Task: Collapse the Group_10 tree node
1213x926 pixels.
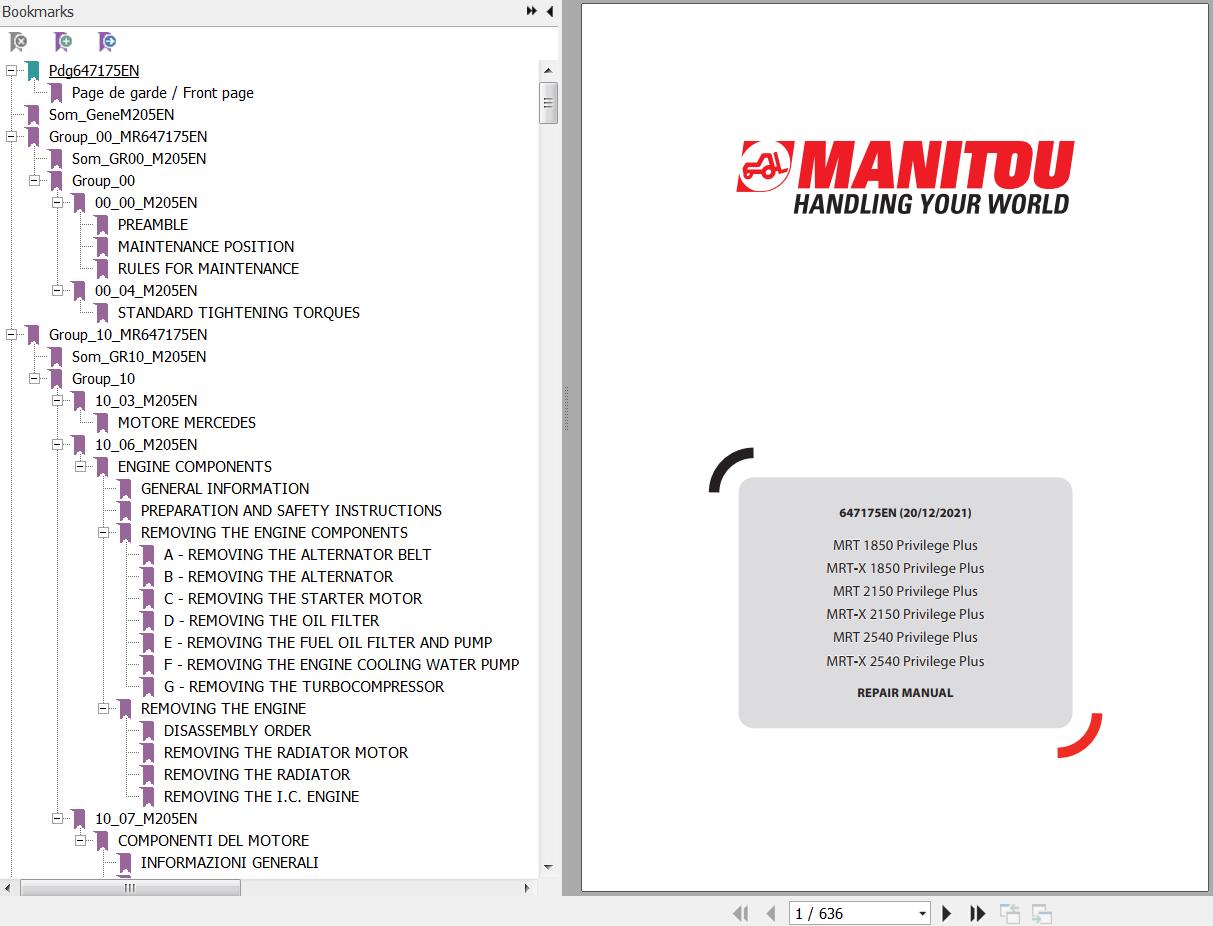Action: coord(34,378)
